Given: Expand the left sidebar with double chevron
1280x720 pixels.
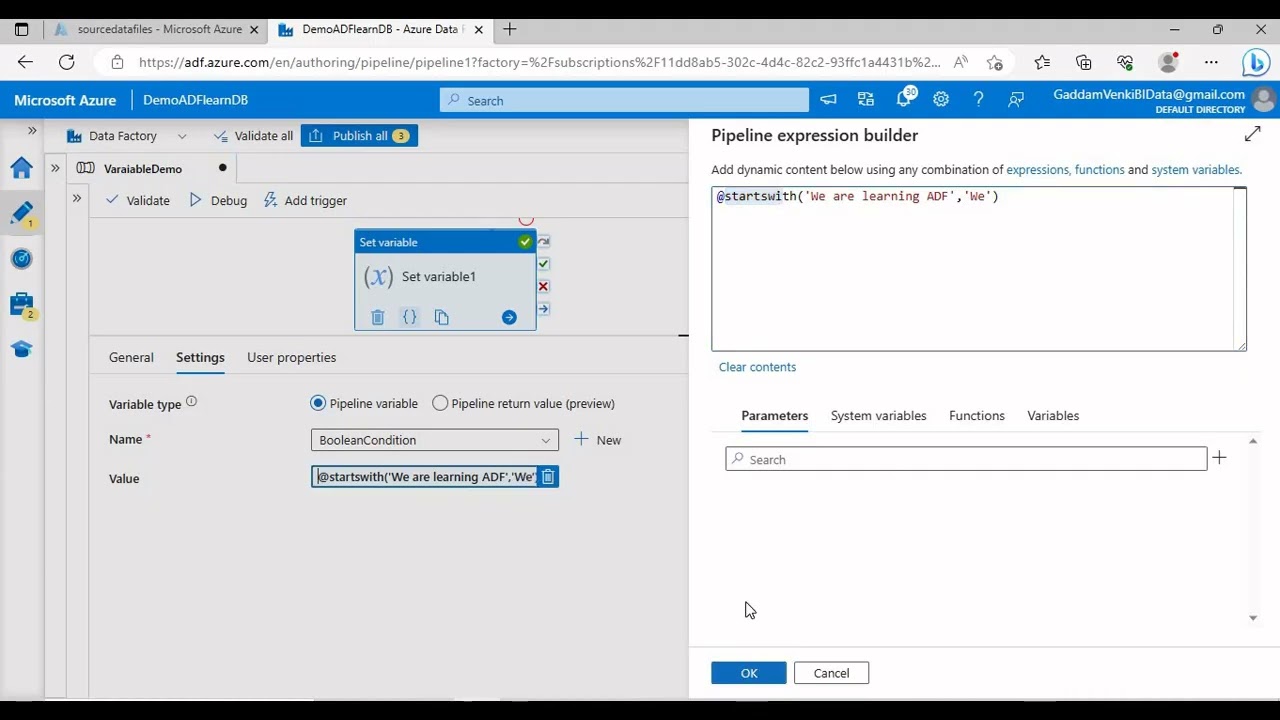Looking at the screenshot, I should click(32, 131).
